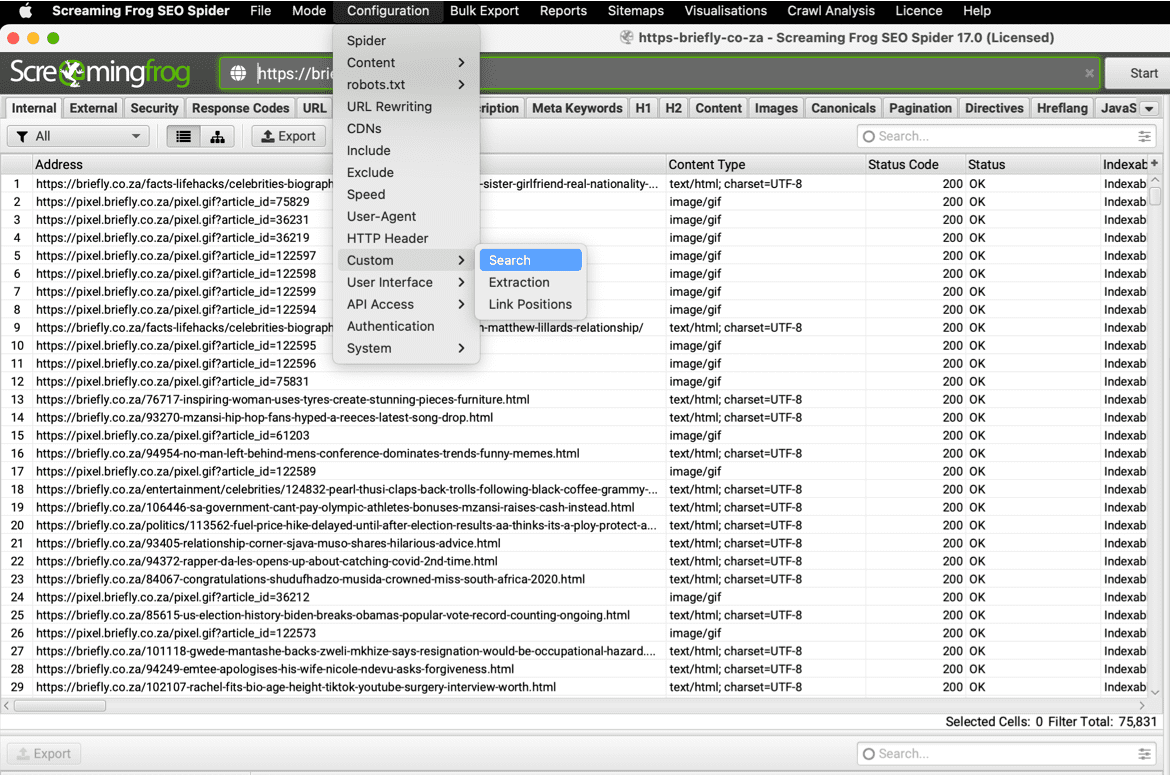The image size is (1171, 775).
Task: Open Include configuration
Action: (406, 150)
